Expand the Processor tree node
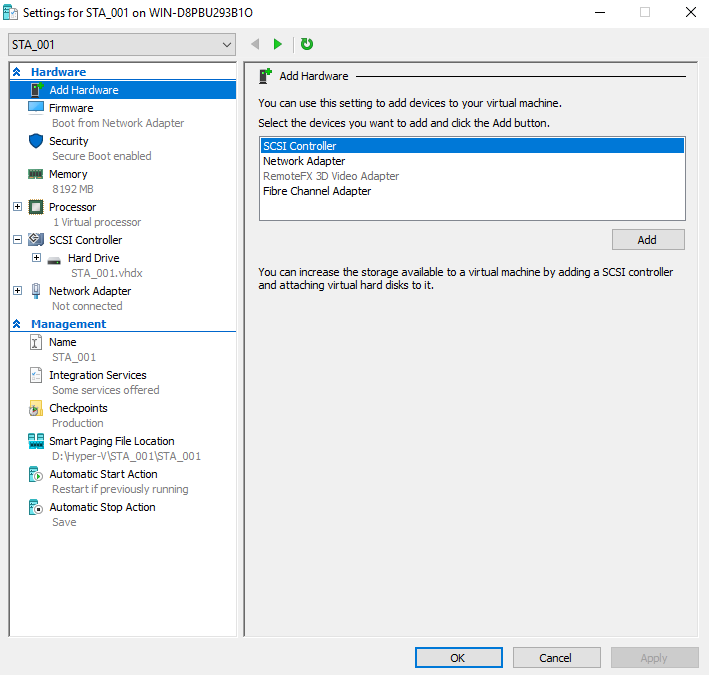 coord(17,207)
